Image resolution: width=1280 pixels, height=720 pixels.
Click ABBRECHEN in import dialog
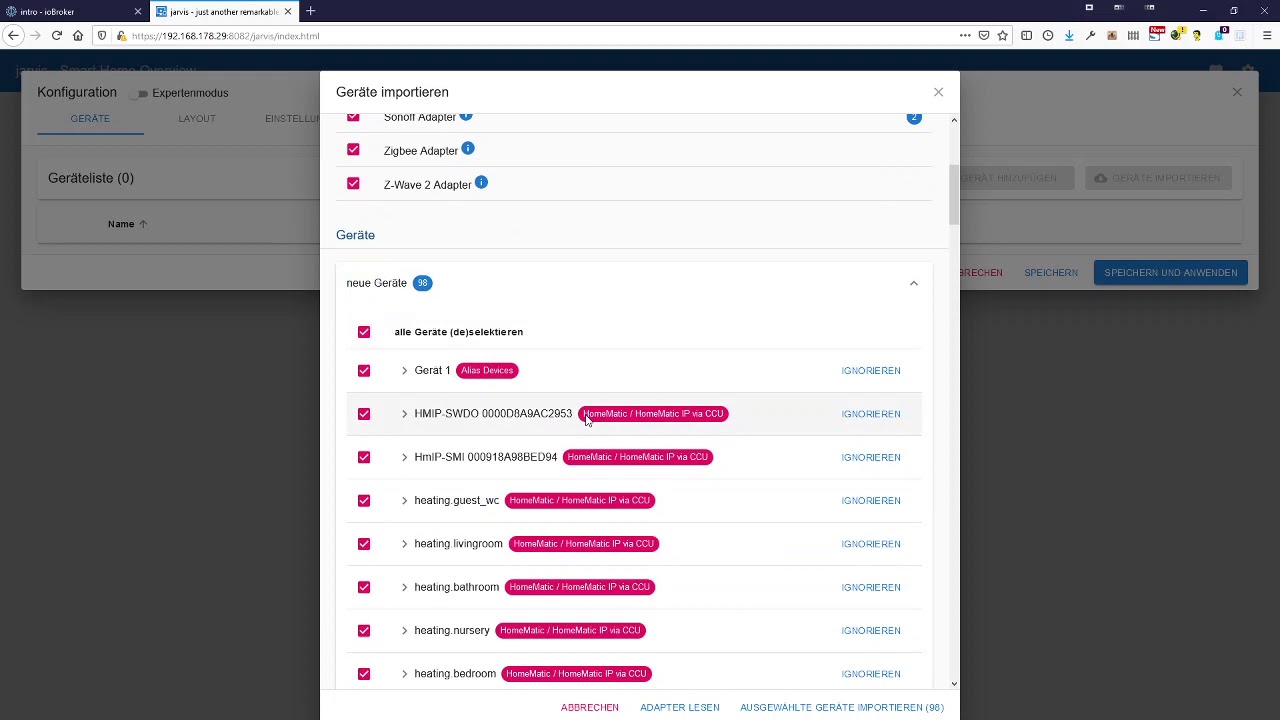tap(590, 707)
